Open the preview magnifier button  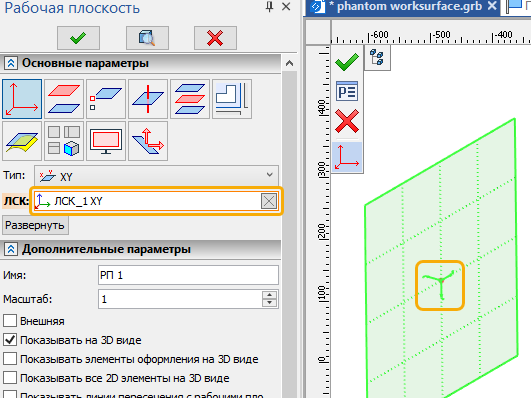[147, 38]
